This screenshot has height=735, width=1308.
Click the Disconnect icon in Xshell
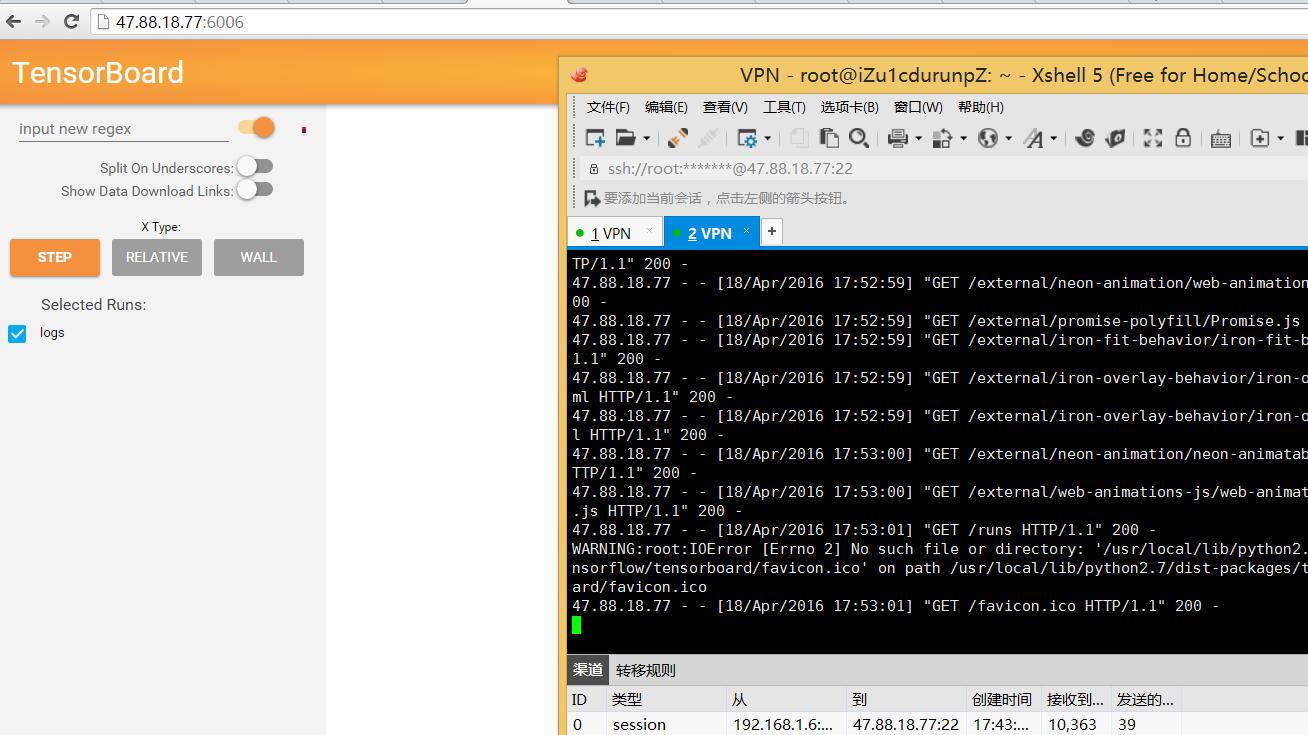pyautogui.click(x=708, y=138)
